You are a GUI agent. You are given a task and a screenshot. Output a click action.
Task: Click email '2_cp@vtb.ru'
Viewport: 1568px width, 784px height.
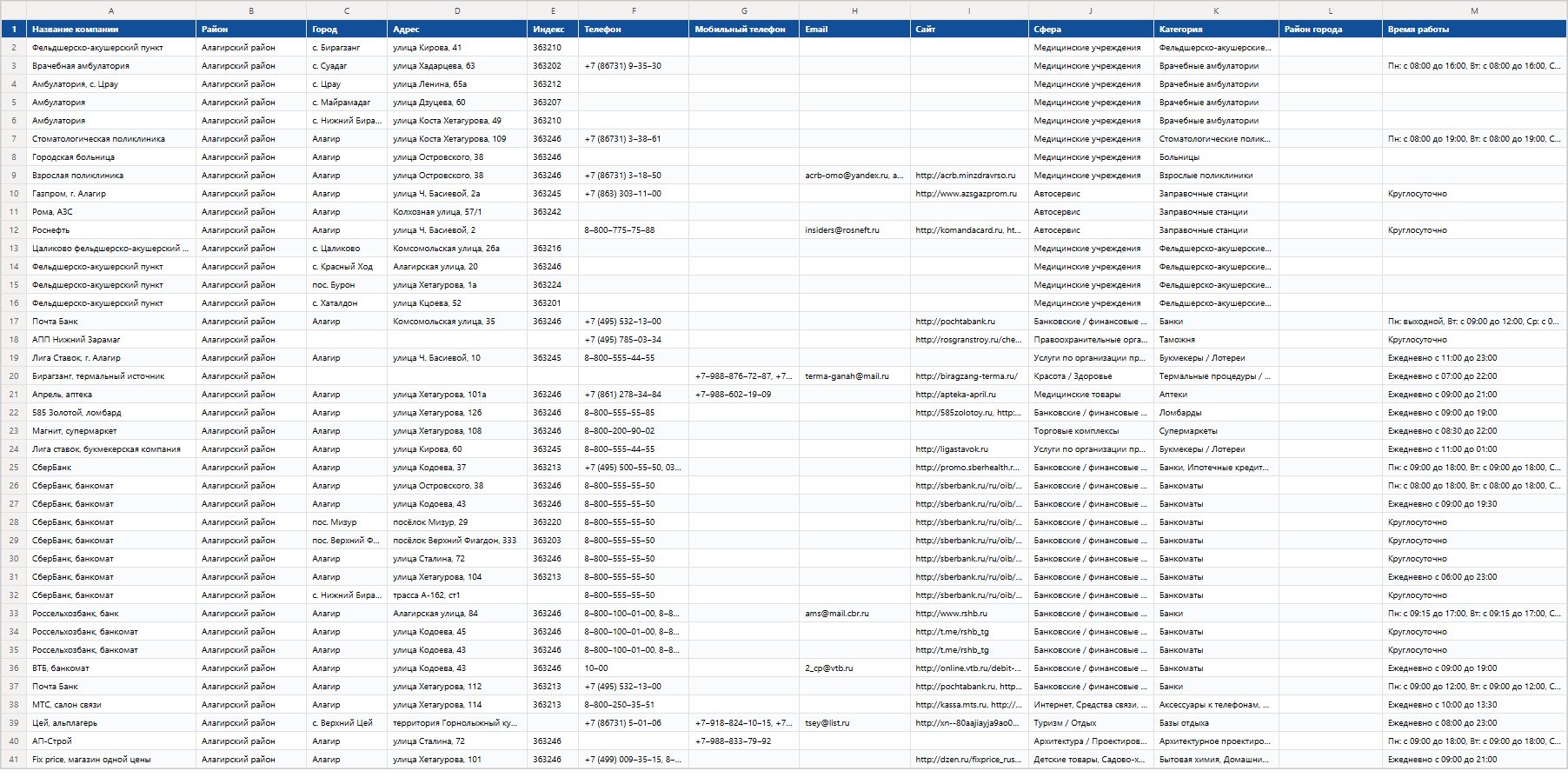click(x=854, y=668)
